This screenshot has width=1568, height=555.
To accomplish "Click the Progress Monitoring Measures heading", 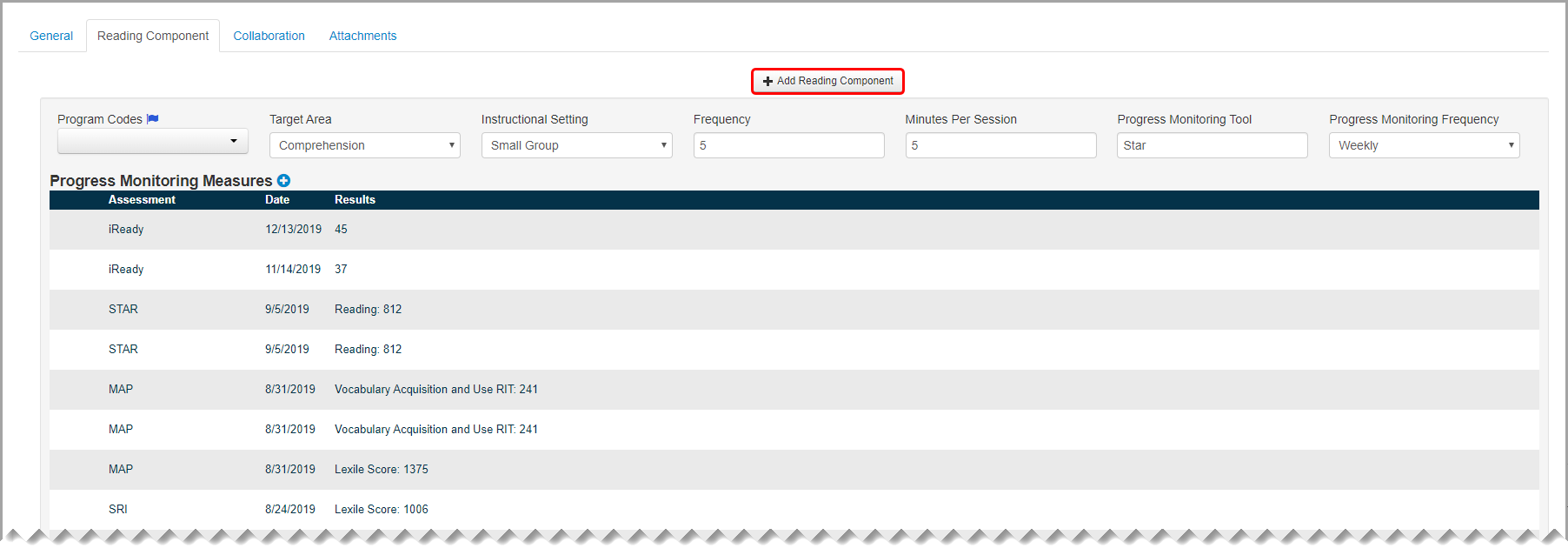I will click(161, 180).
